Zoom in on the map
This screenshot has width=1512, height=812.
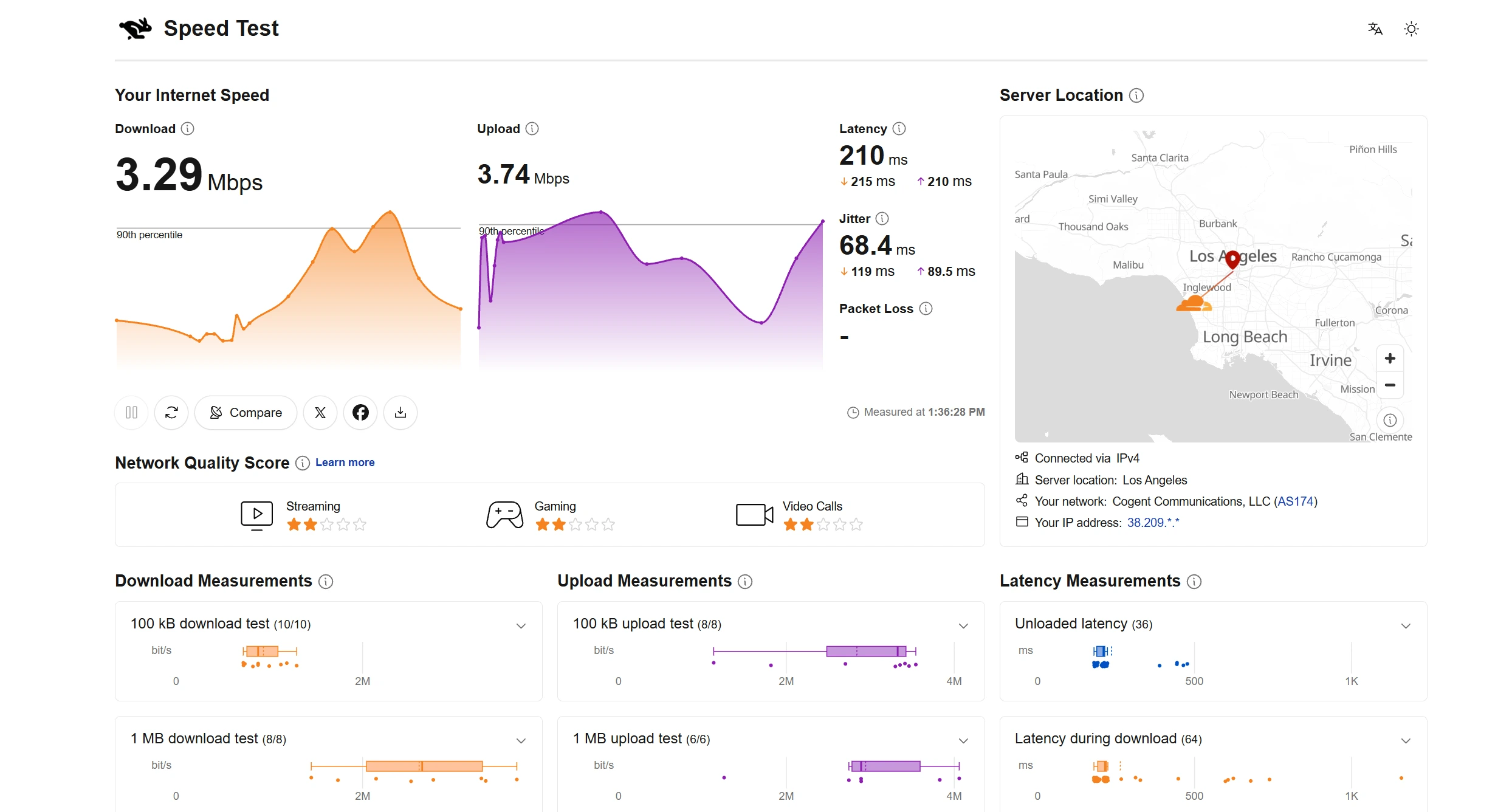(x=1390, y=359)
